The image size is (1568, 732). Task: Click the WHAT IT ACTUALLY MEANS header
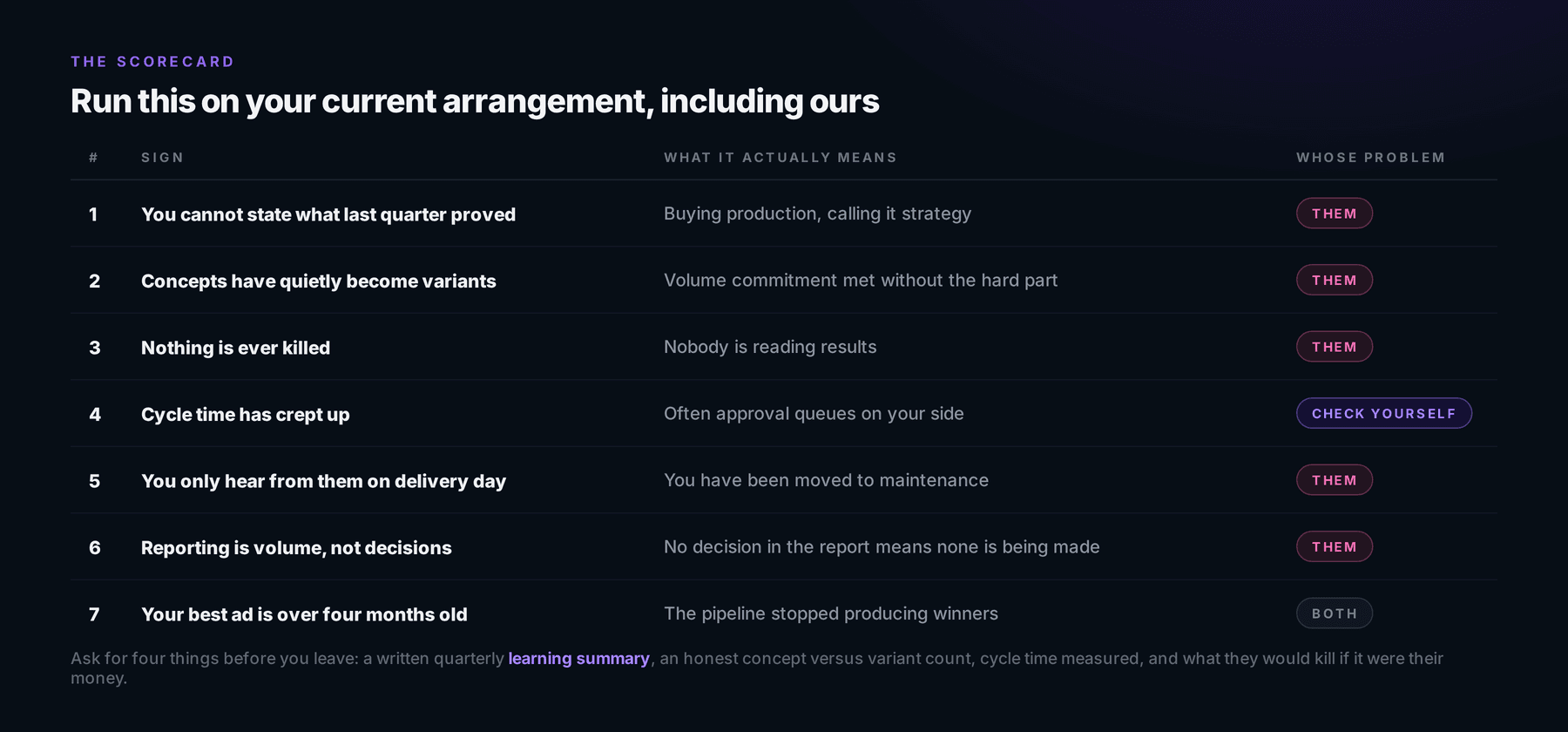pos(780,158)
